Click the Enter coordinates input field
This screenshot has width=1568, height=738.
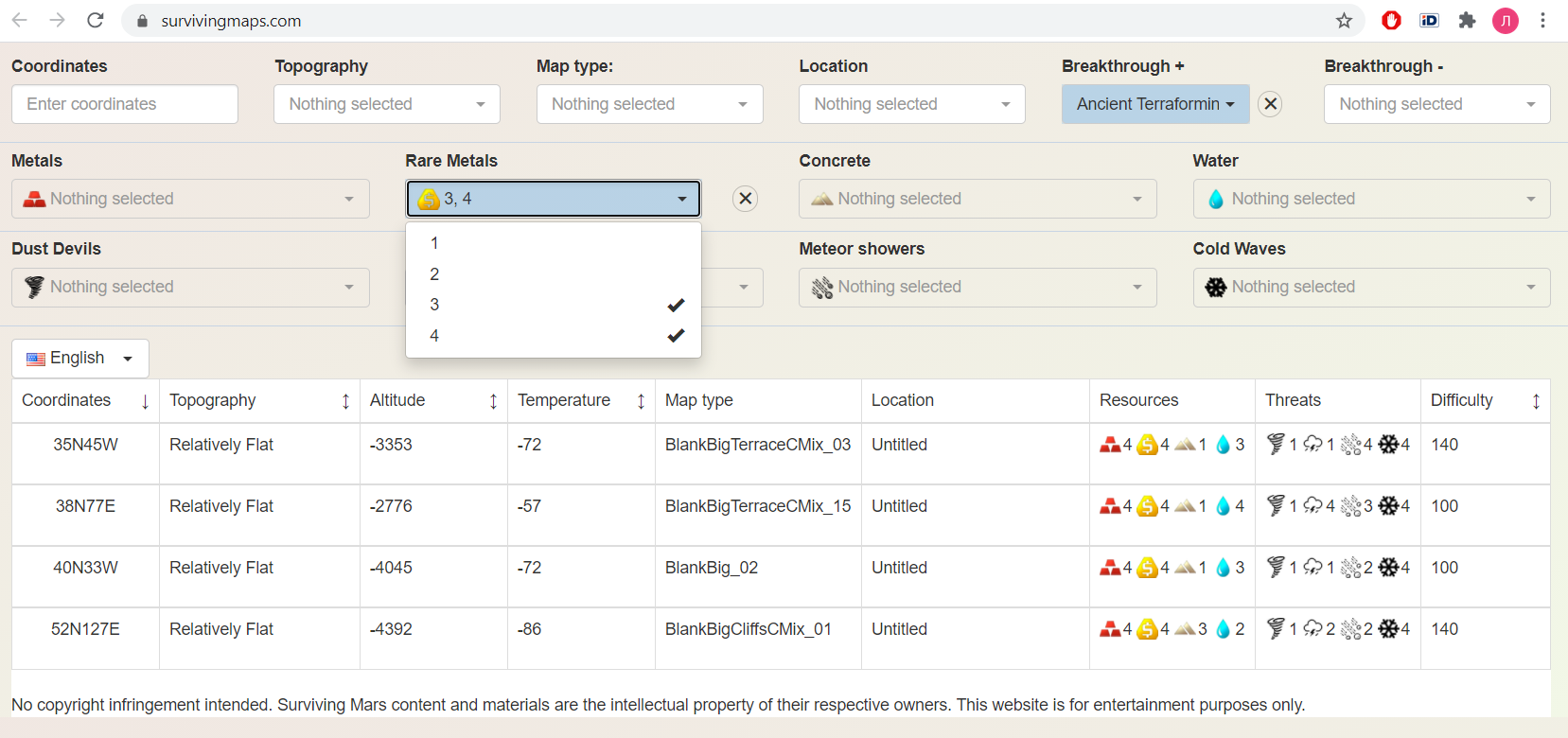(125, 104)
